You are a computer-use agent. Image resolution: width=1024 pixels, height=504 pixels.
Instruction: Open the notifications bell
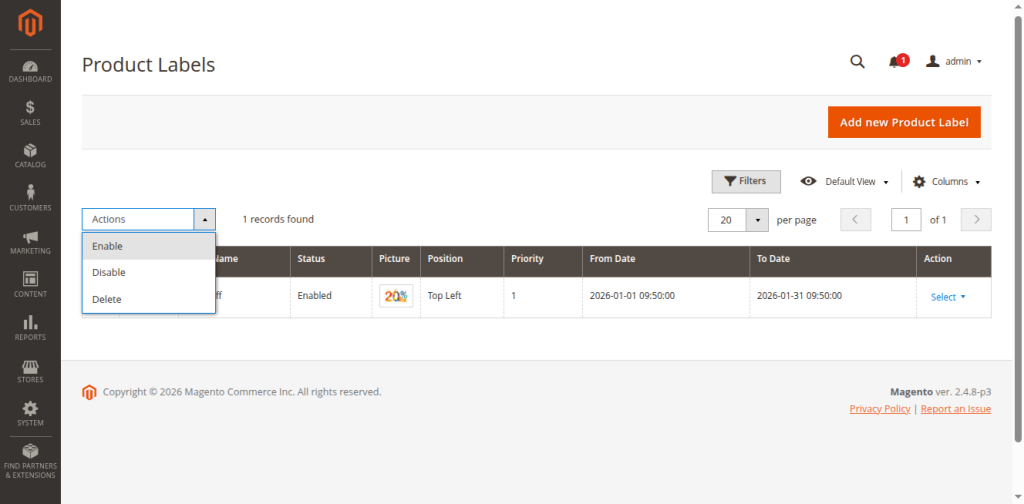point(895,62)
